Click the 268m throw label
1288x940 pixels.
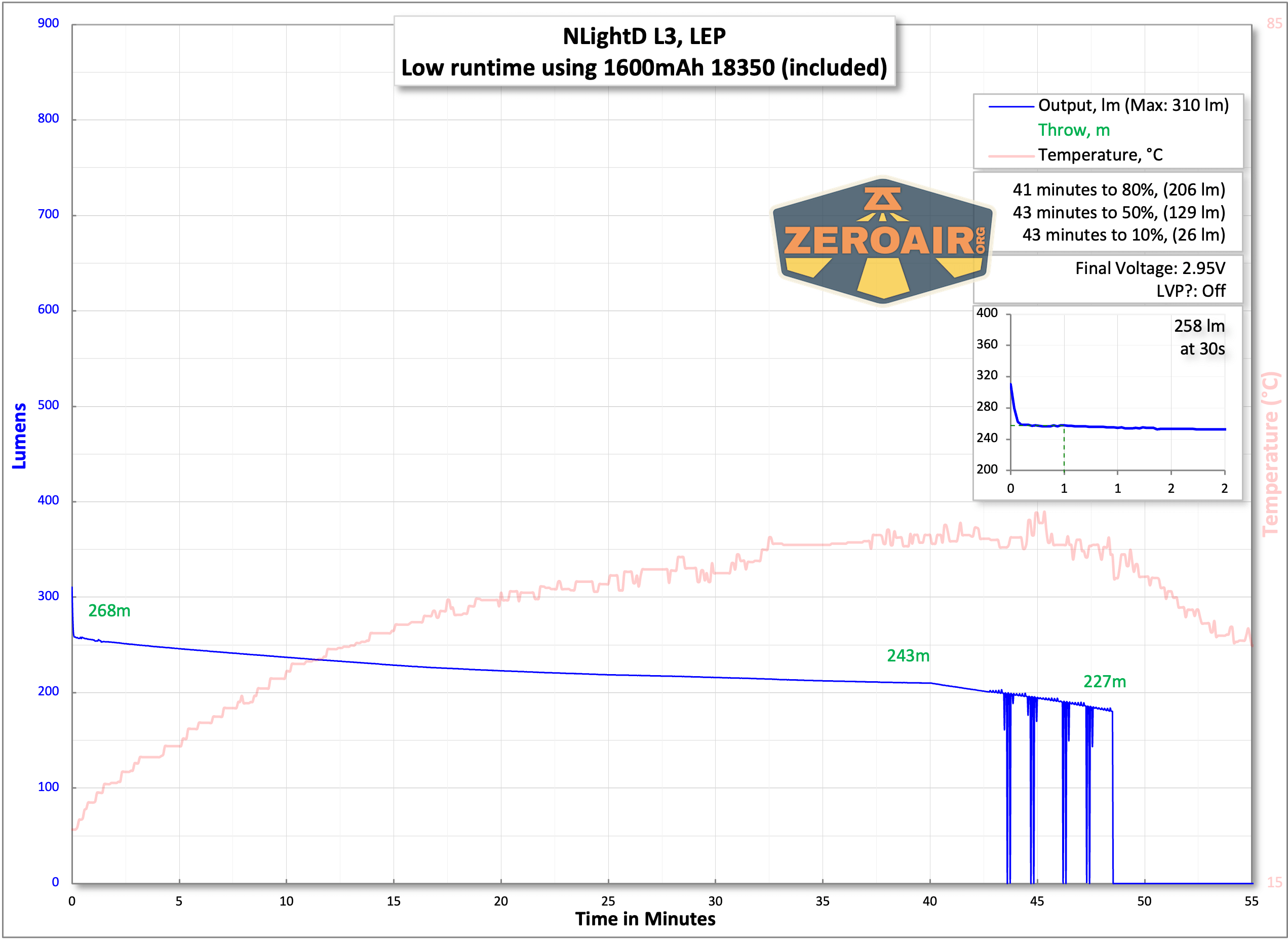coord(109,611)
